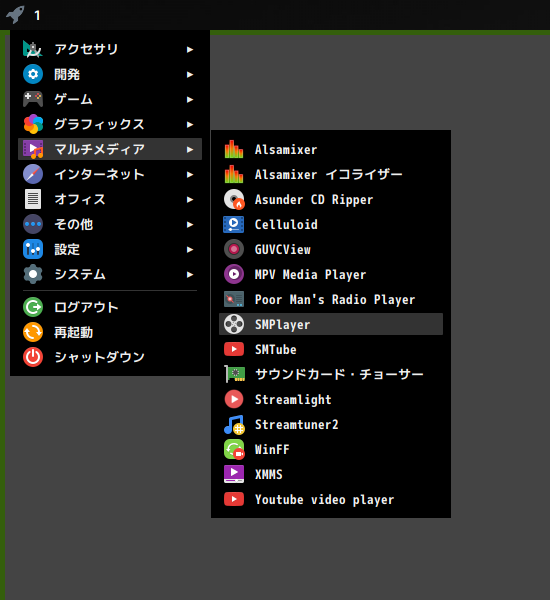Screen dimensions: 550x600
Task: Click the Asunder CD Ripper disc icon
Action: [234, 199]
